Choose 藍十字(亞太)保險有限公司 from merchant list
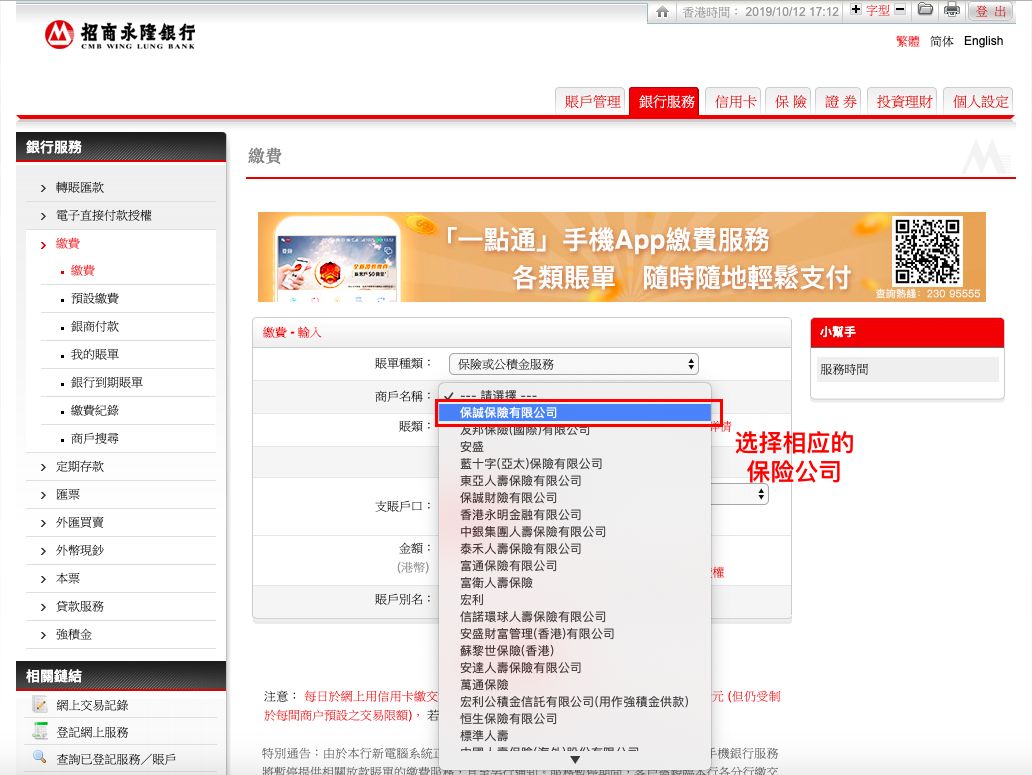1032x775 pixels. (x=575, y=464)
